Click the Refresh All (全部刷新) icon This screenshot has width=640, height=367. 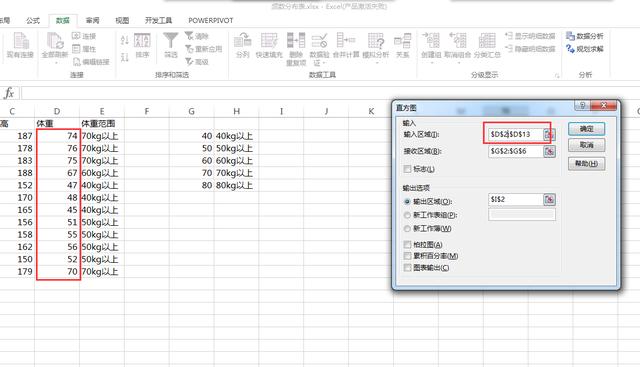point(55,41)
